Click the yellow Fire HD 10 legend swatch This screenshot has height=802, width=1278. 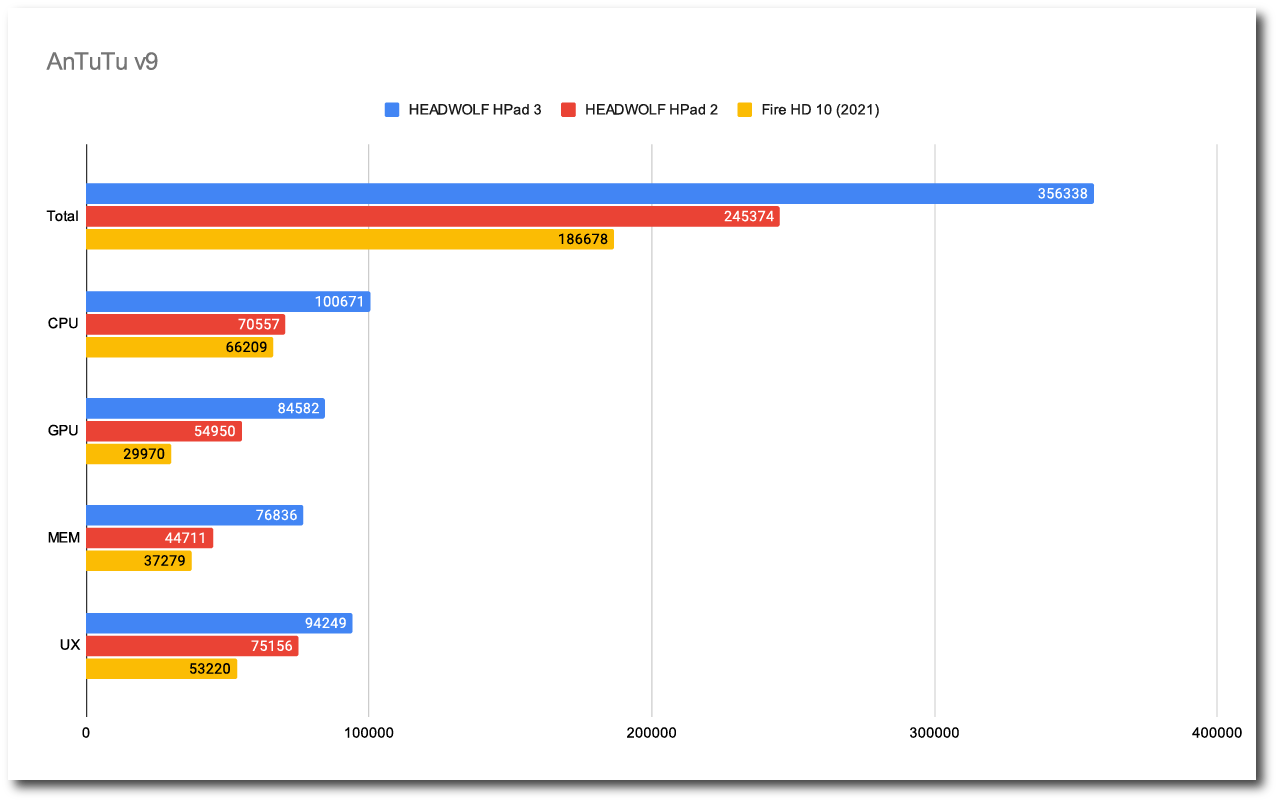coord(745,110)
